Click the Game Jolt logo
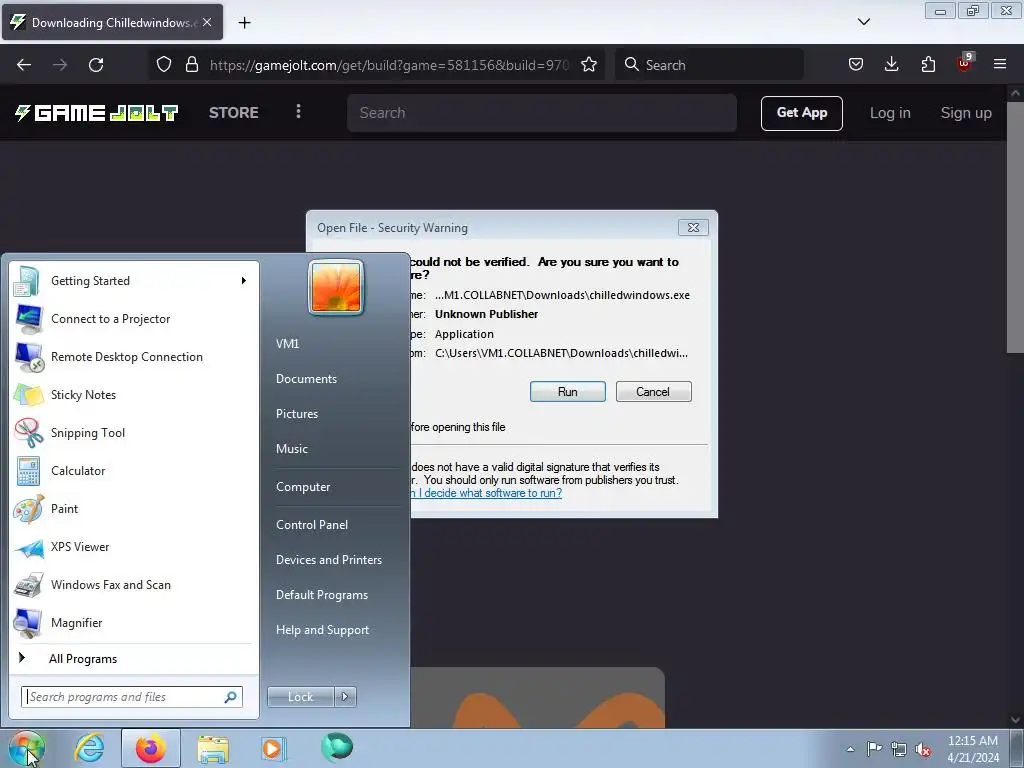Image resolution: width=1024 pixels, height=768 pixels. [x=97, y=113]
